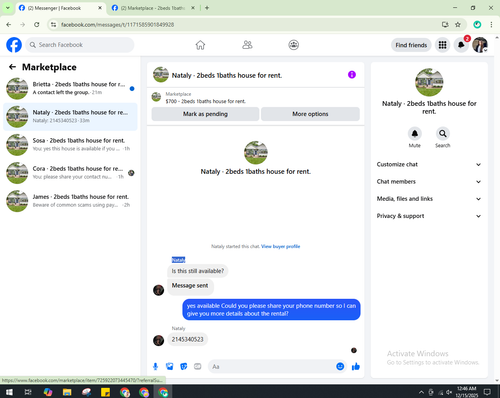The image size is (500, 398).
Task: Click the 'Is this still available?' message
Action: [x=198, y=271]
